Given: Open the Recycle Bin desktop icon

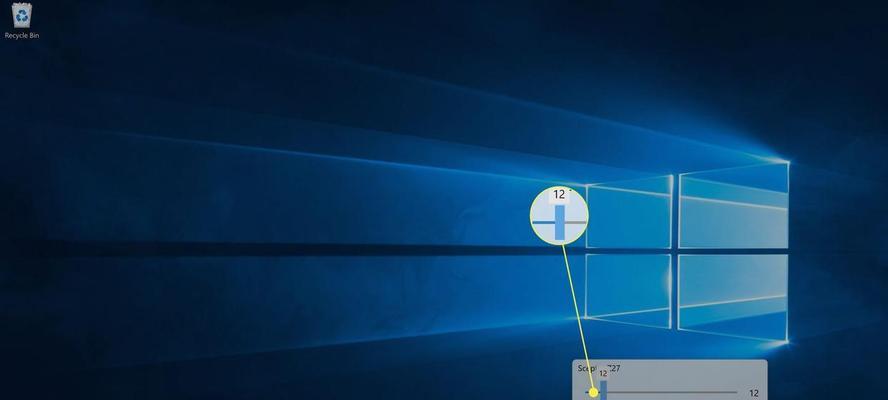Looking at the screenshot, I should pyautogui.click(x=22, y=20).
